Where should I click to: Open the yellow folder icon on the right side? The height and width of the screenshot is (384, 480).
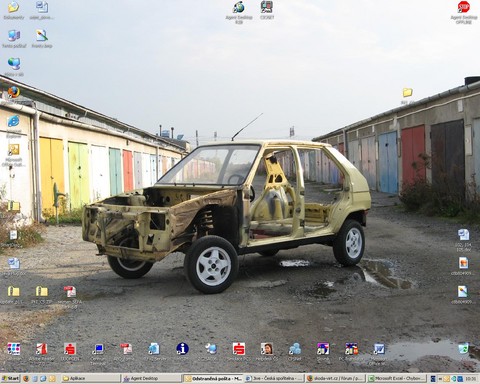click(x=407, y=93)
